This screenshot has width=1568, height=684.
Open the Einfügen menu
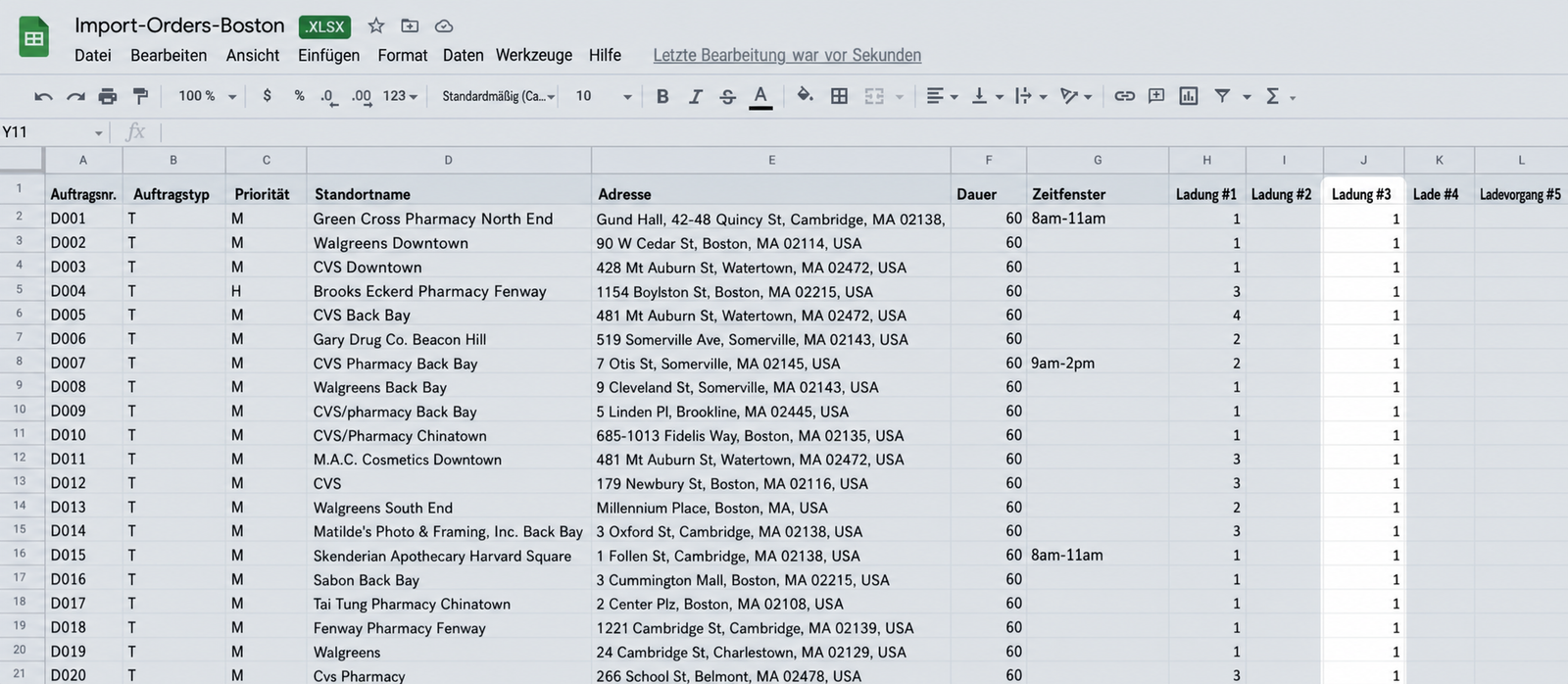point(328,55)
